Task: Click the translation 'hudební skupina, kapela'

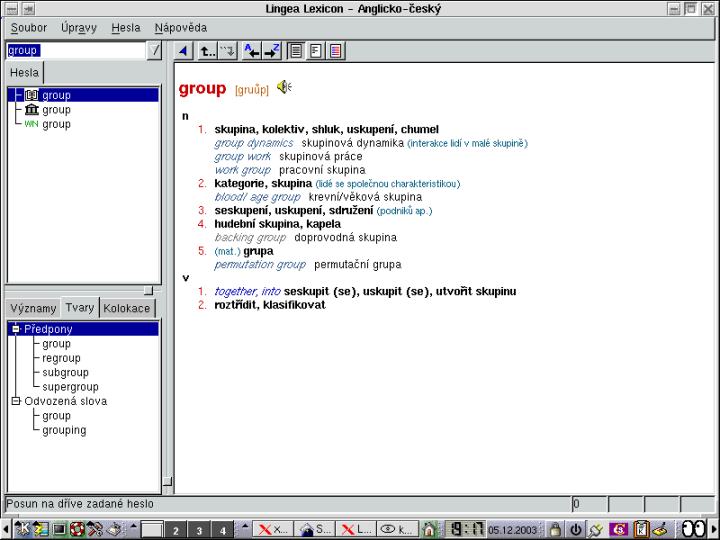Action: 277,224
